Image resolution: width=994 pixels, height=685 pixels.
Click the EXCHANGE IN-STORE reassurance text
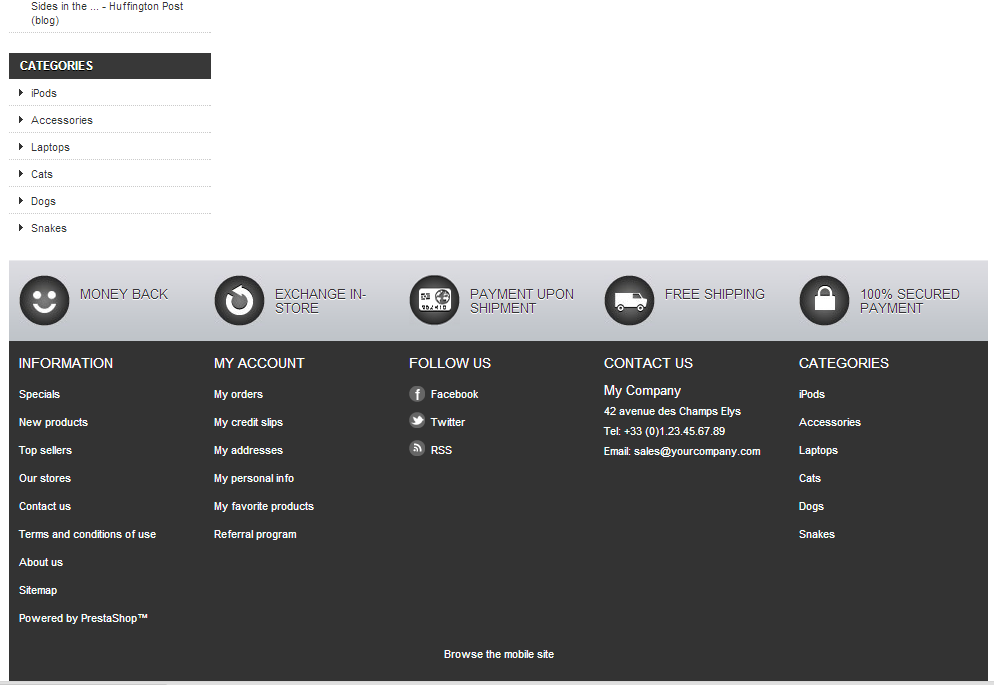point(320,301)
